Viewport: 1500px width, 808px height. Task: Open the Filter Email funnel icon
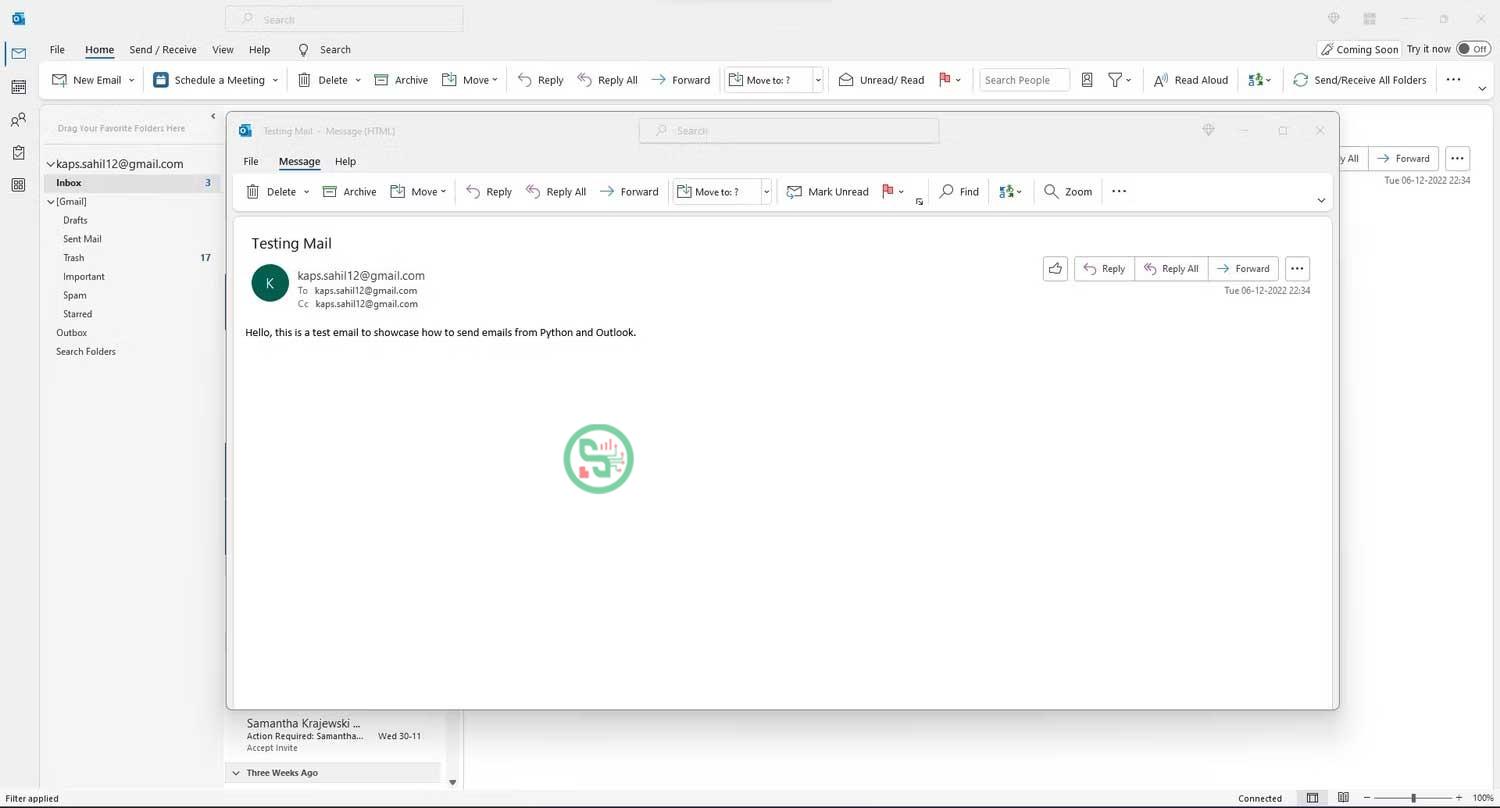tap(1114, 79)
